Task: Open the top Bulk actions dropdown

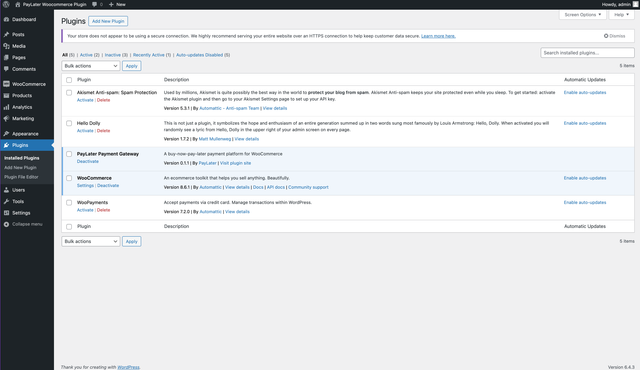Action: 91,66
